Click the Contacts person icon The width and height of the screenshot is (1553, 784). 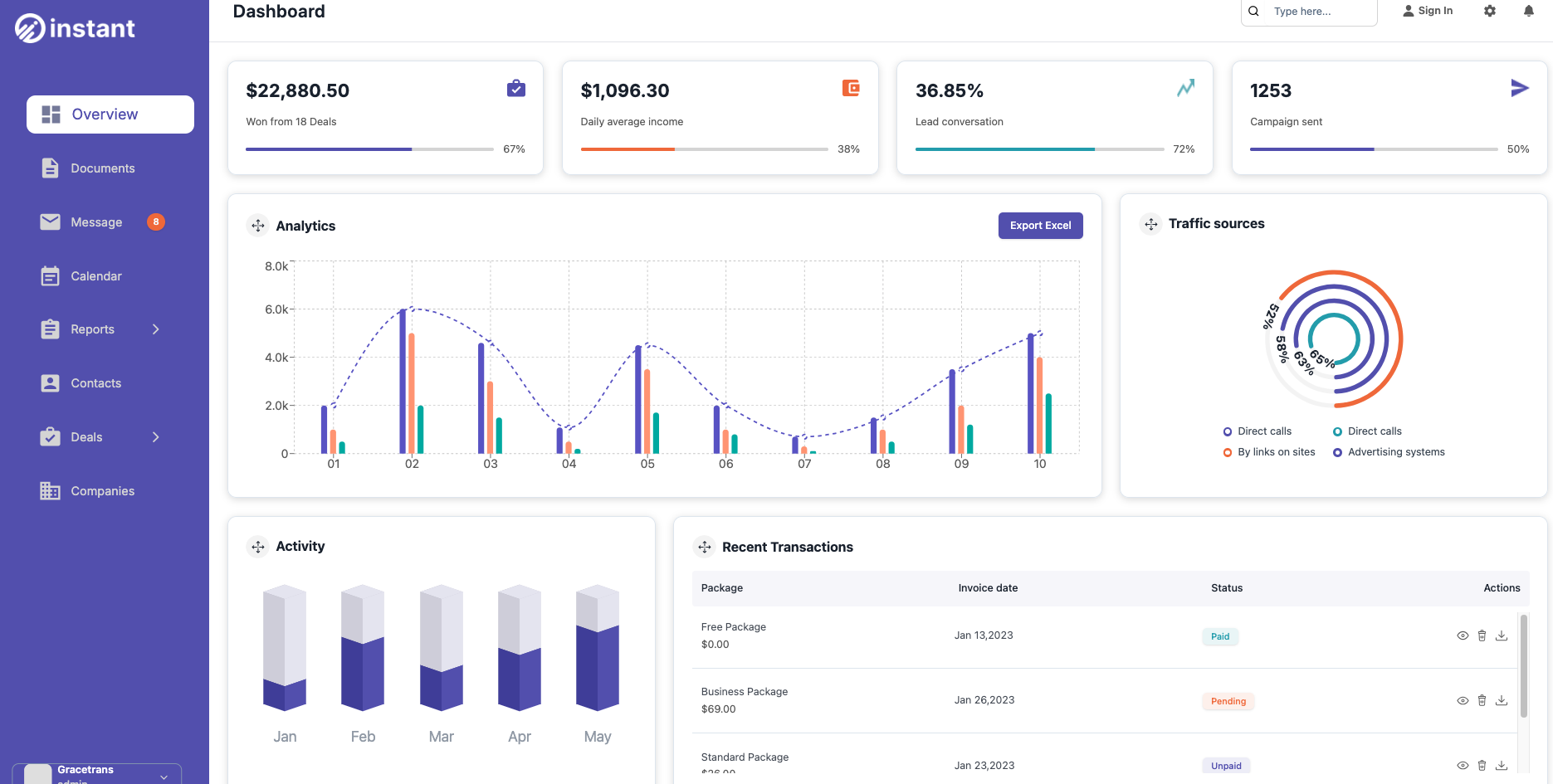(x=51, y=383)
